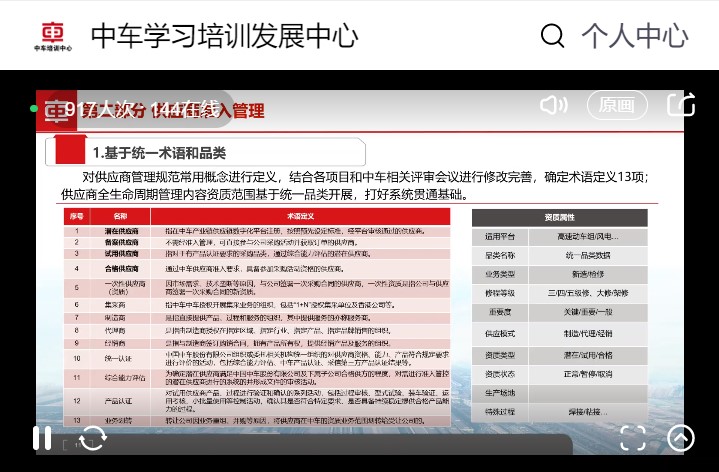Click the 关键/重要/一般 value
This screenshot has width=719, height=472.
pyautogui.click(x=588, y=312)
